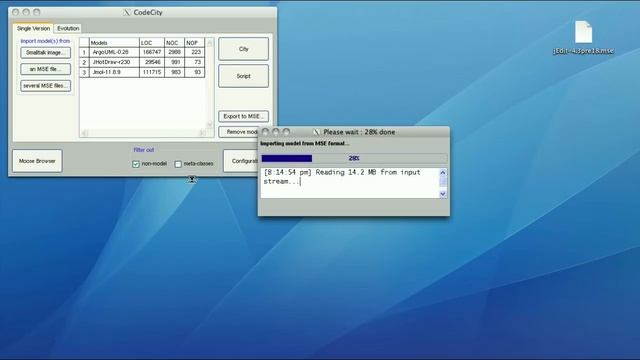Click the NOP column header
The image size is (640, 360).
click(x=195, y=42)
